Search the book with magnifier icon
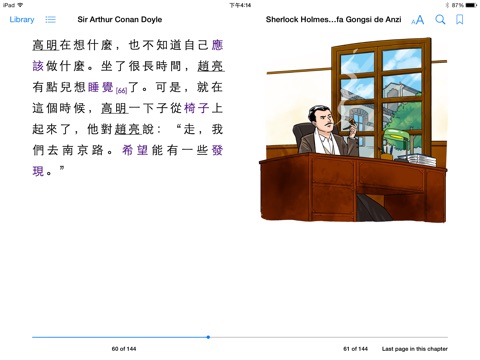The width and height of the screenshot is (480, 360). 440,20
